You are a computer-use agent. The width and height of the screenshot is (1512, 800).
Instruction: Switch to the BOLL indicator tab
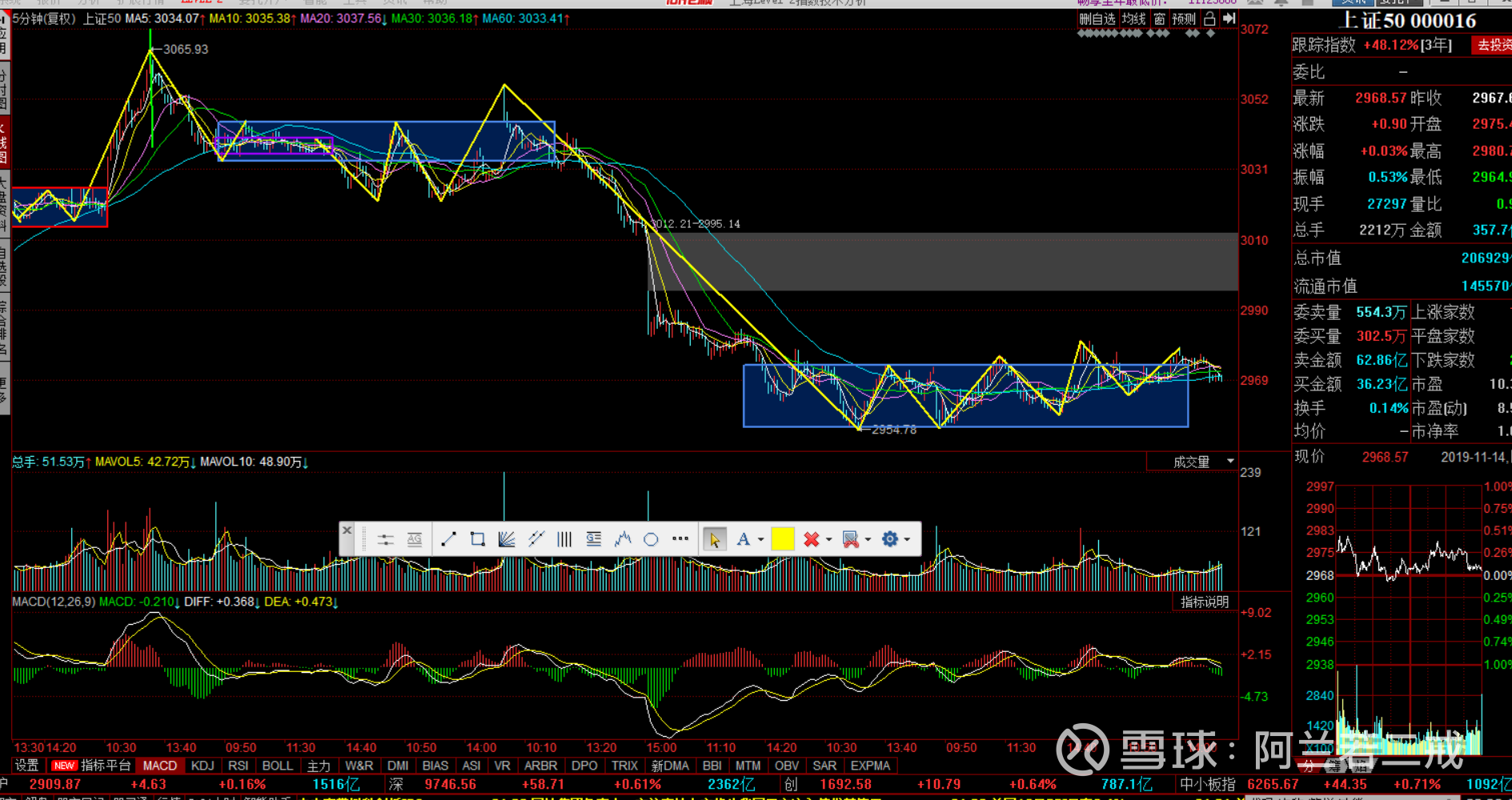click(x=277, y=766)
